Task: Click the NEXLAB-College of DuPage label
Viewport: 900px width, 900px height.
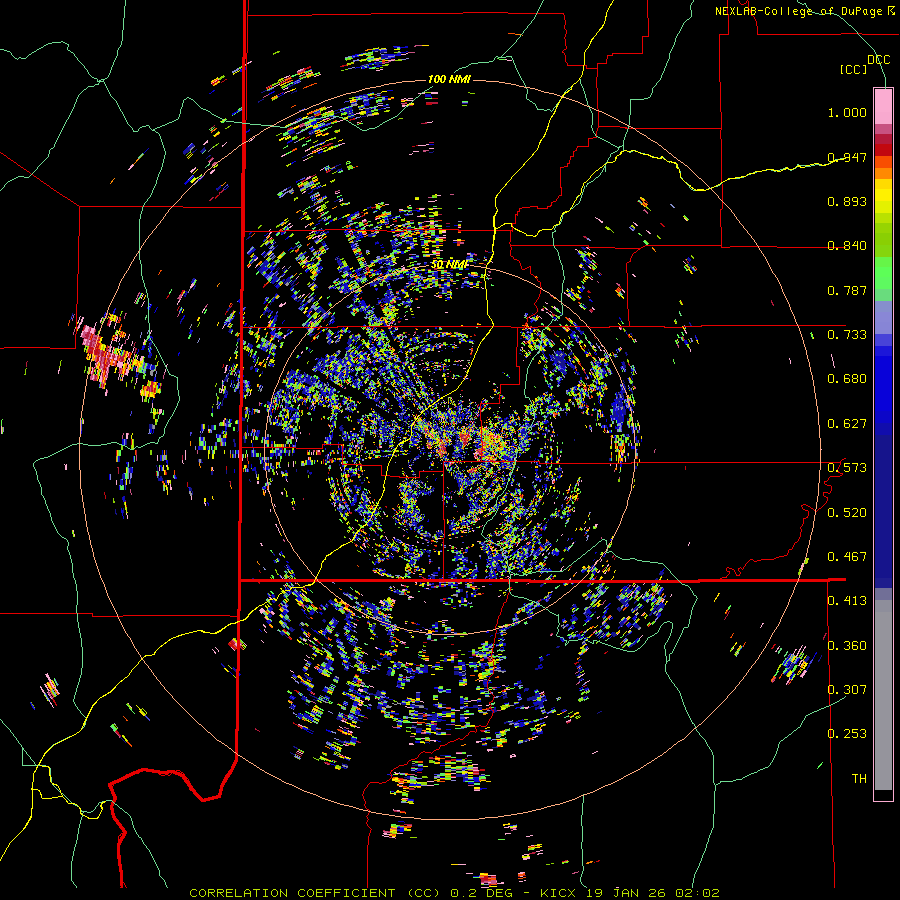Action: 804,11
